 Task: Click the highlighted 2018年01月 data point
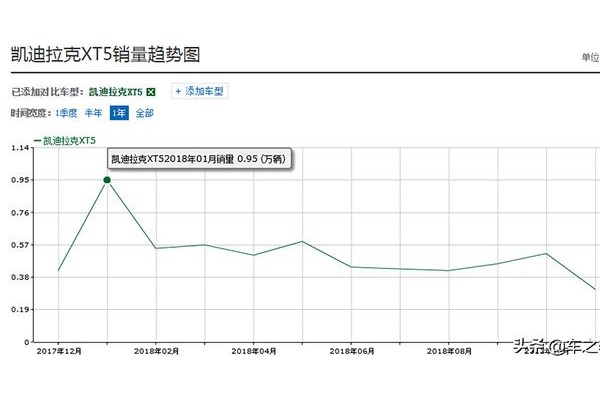(107, 180)
